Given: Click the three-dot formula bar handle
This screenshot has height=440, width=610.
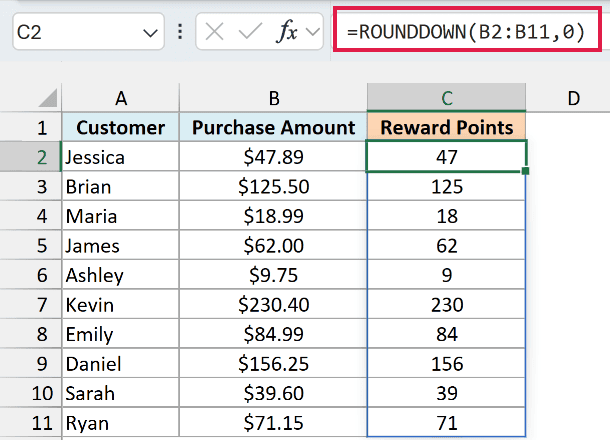Looking at the screenshot, I should (x=180, y=32).
